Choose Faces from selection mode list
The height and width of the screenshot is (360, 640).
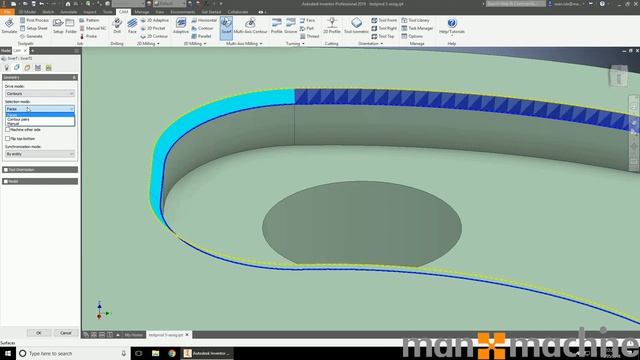pyautogui.click(x=40, y=115)
